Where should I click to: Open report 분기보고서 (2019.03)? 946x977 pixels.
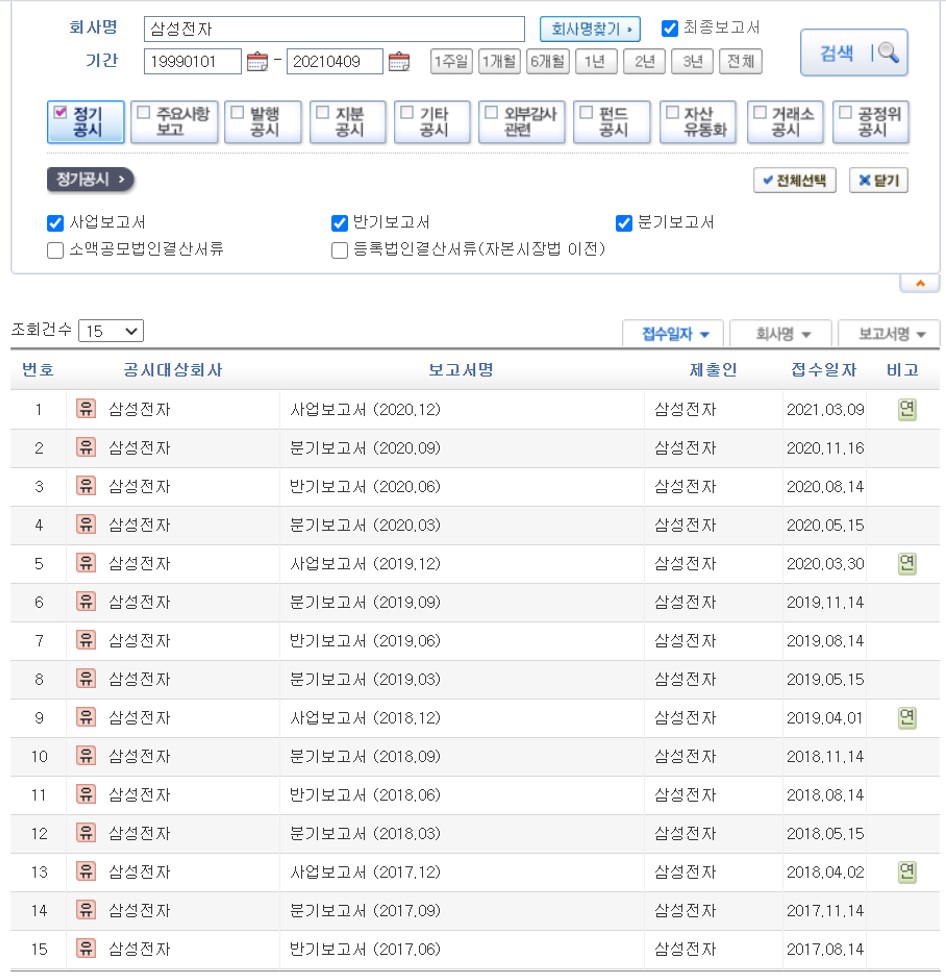tap(365, 679)
